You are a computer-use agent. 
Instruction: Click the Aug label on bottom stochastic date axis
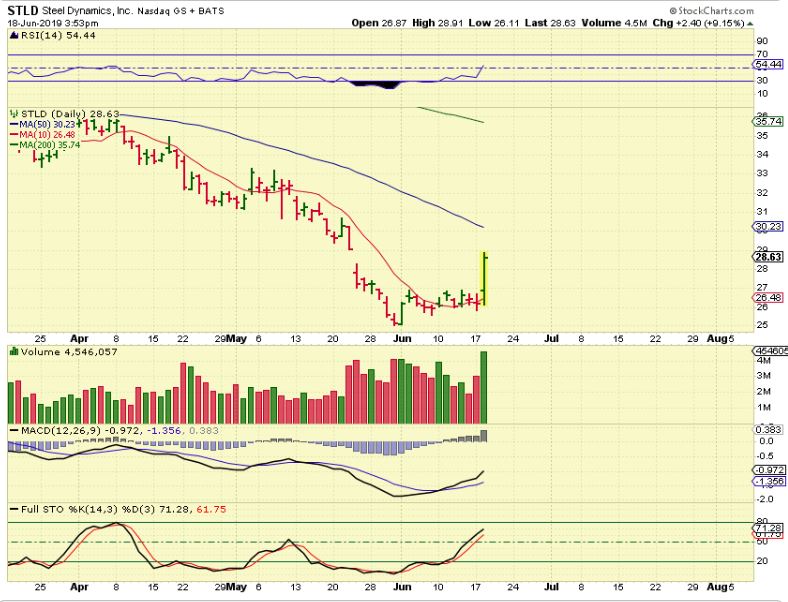coord(716,586)
